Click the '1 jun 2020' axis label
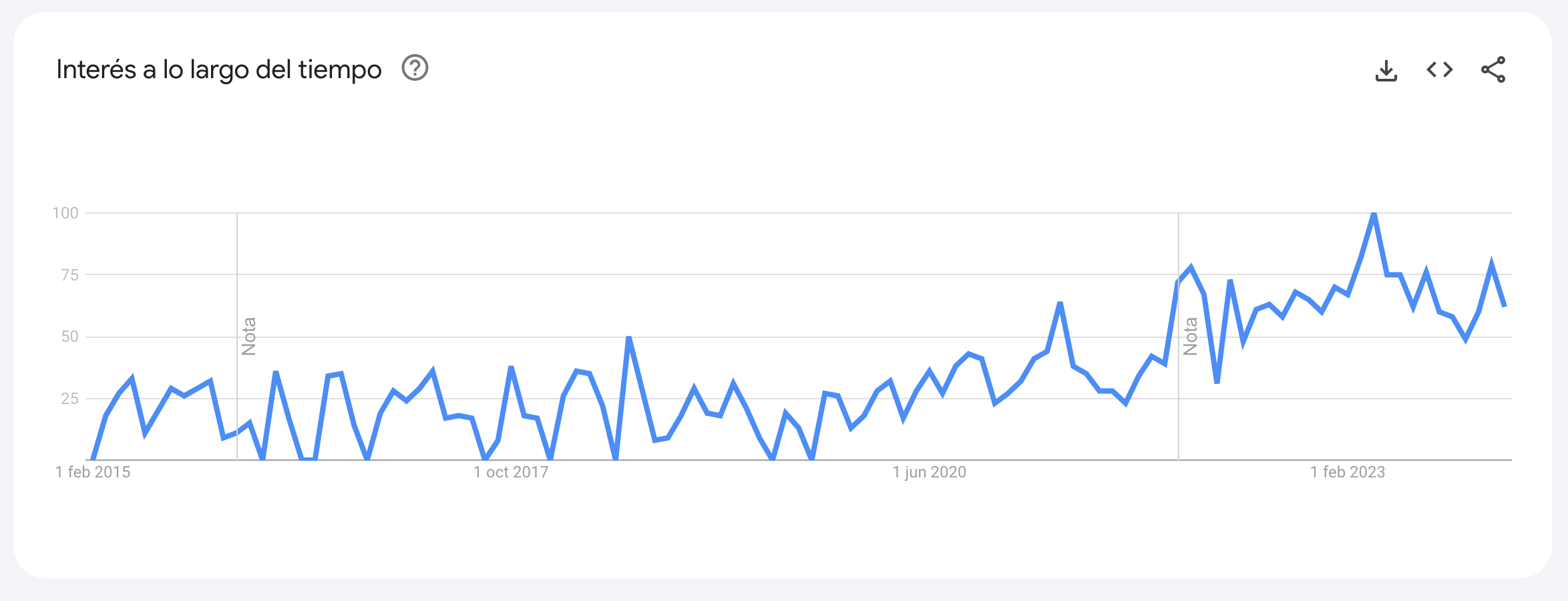This screenshot has height=601, width=1568. tap(930, 472)
